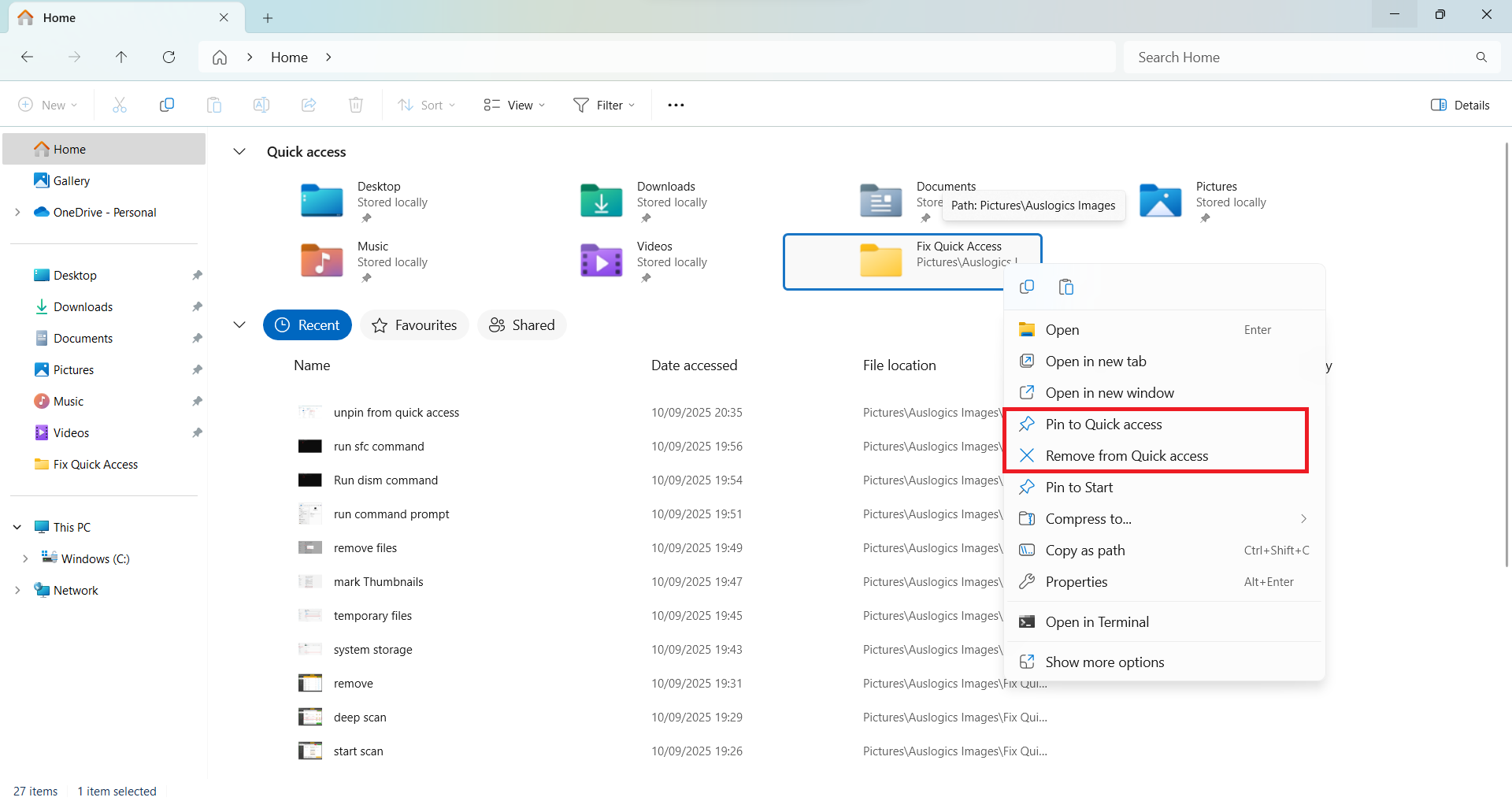Select the Recent filter pill
The image size is (1512, 801).
tap(307, 324)
